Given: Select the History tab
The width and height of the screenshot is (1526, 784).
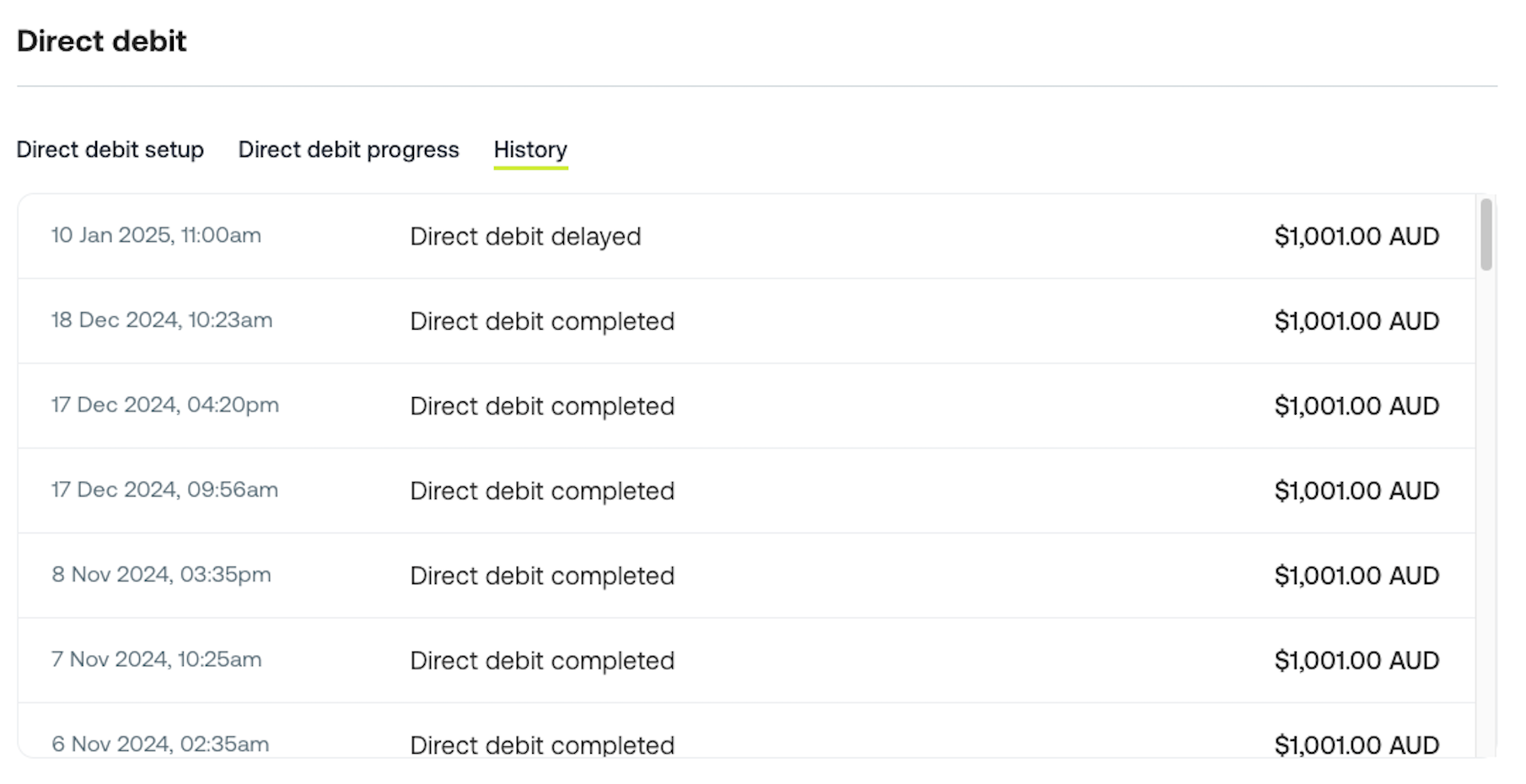Looking at the screenshot, I should (530, 149).
